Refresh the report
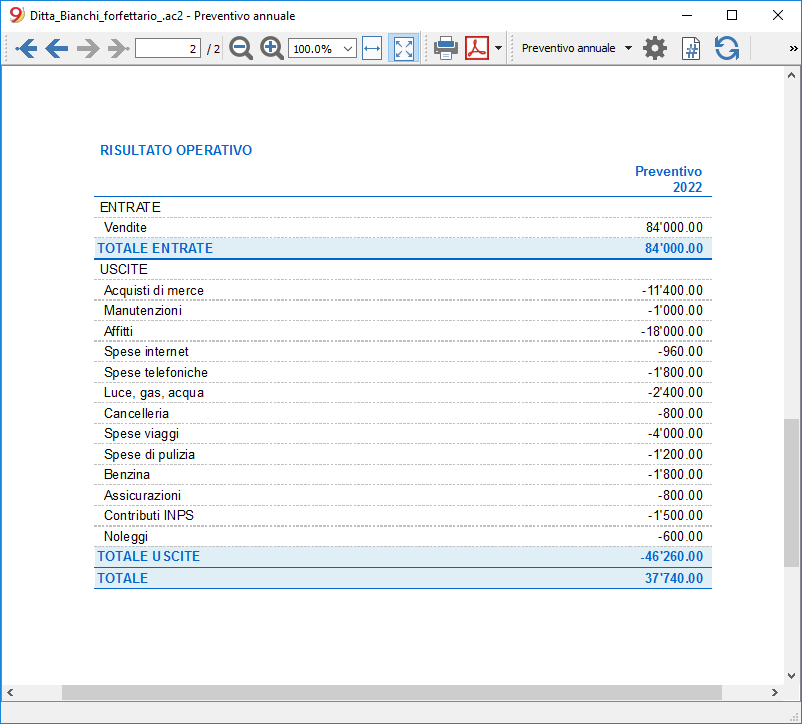 pyautogui.click(x=727, y=49)
